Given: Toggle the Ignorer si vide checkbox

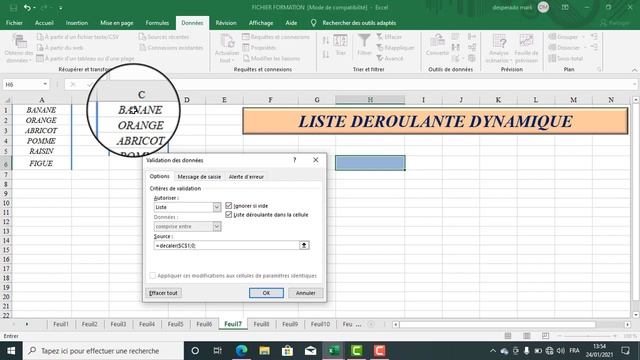Looking at the screenshot, I should [229, 206].
